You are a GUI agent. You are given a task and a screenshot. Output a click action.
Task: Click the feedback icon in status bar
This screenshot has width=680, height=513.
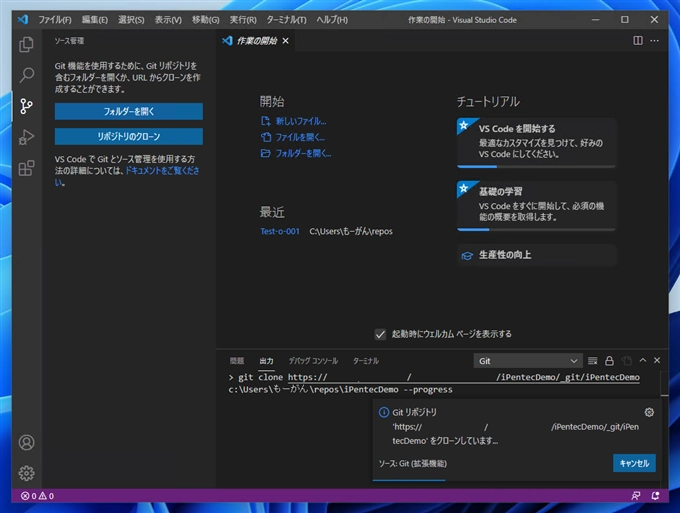click(636, 496)
